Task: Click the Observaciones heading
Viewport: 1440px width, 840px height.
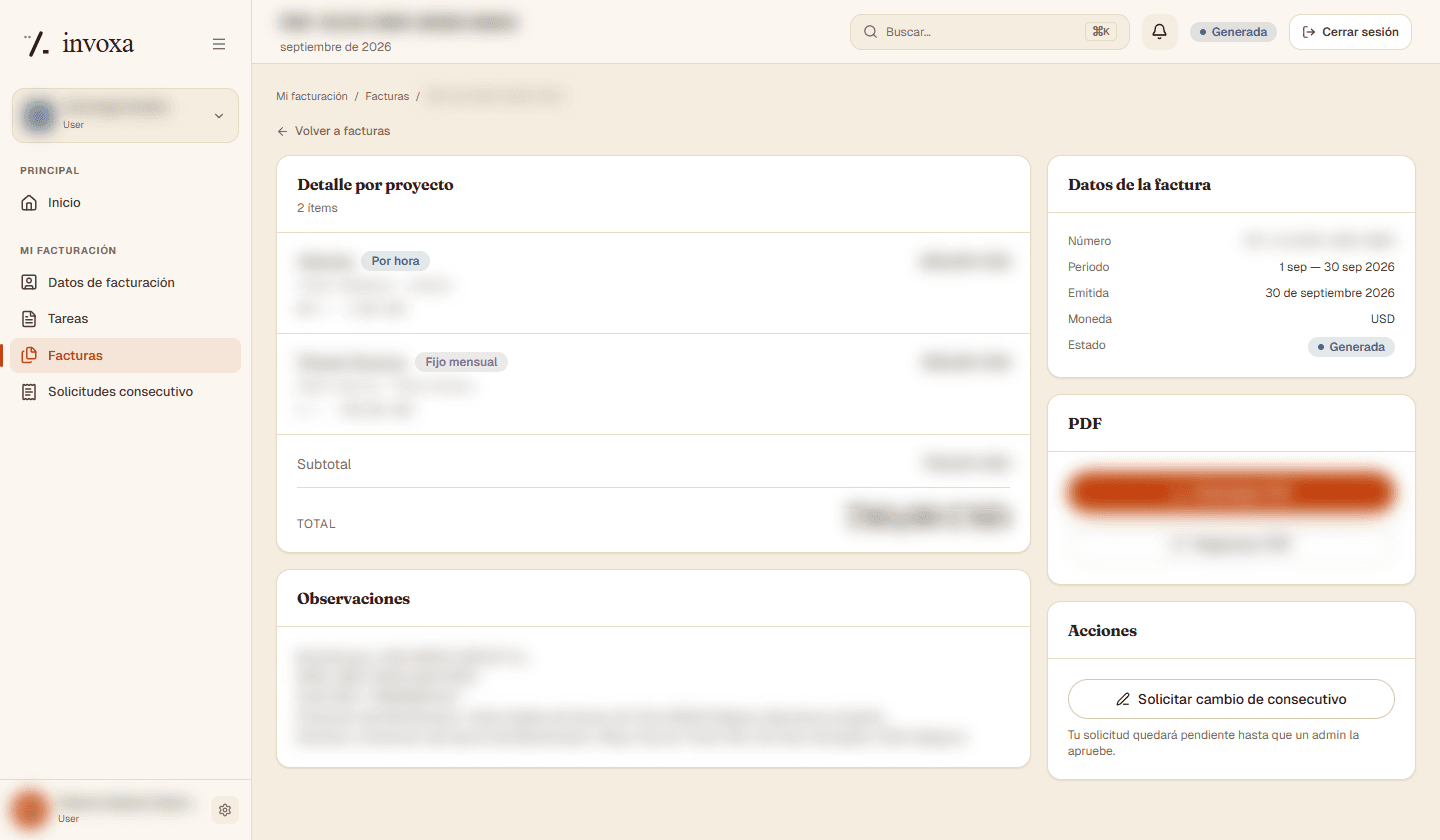Action: [353, 599]
